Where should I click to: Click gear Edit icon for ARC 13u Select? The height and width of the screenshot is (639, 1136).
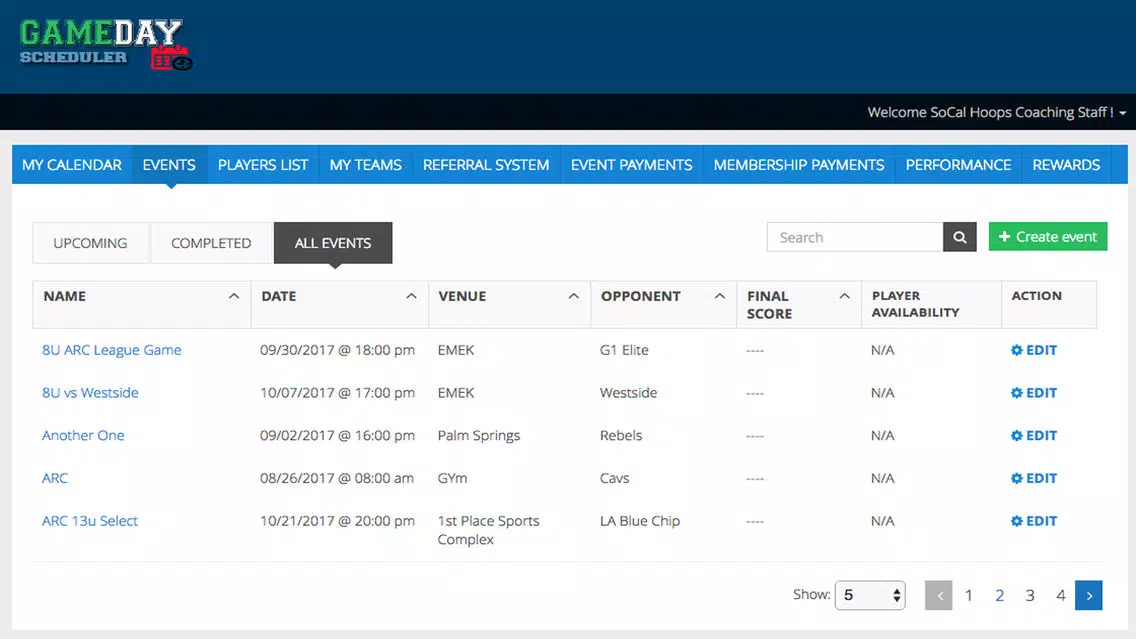pos(1016,521)
